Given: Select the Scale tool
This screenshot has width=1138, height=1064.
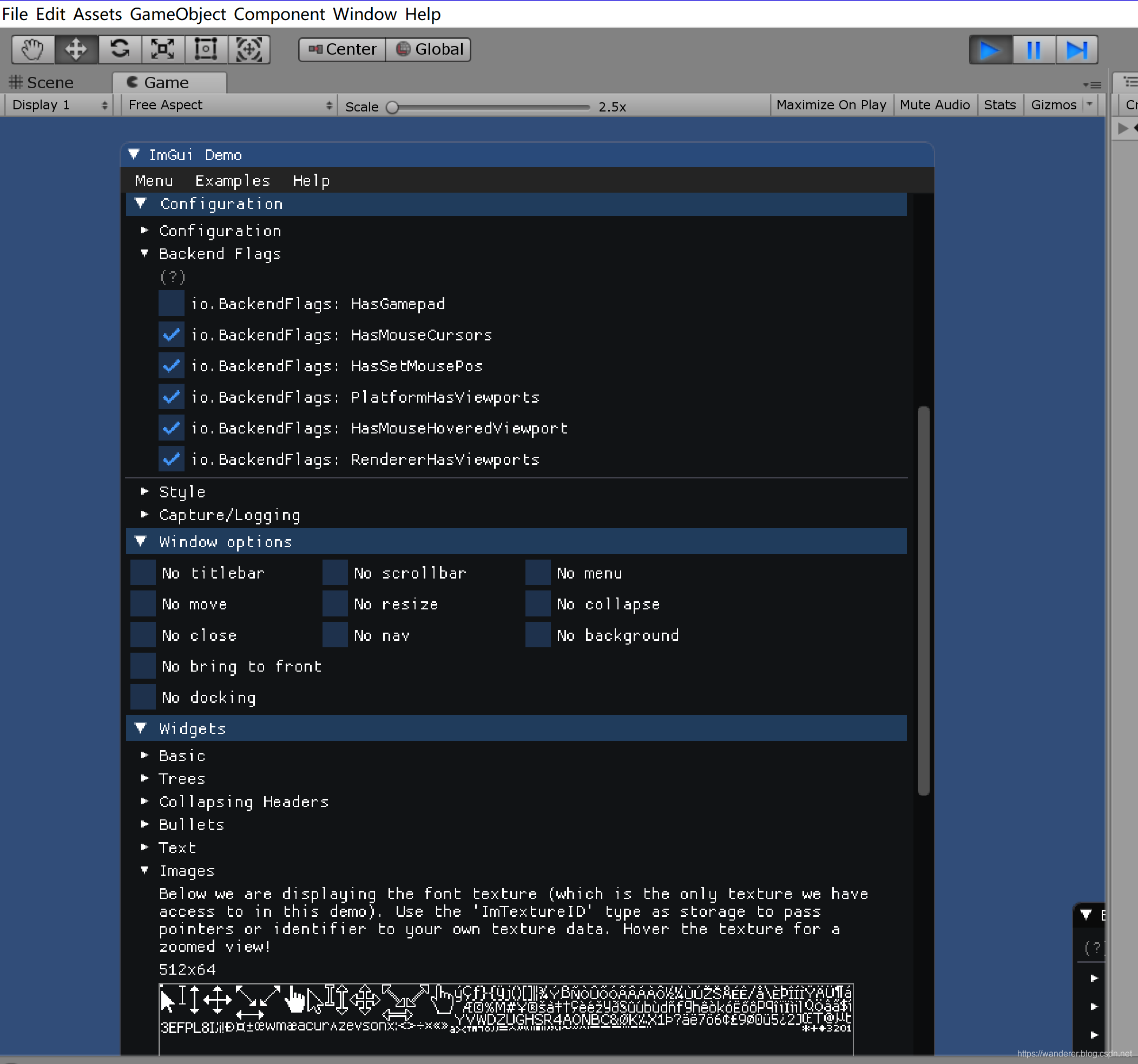Looking at the screenshot, I should pyautogui.click(x=162, y=49).
